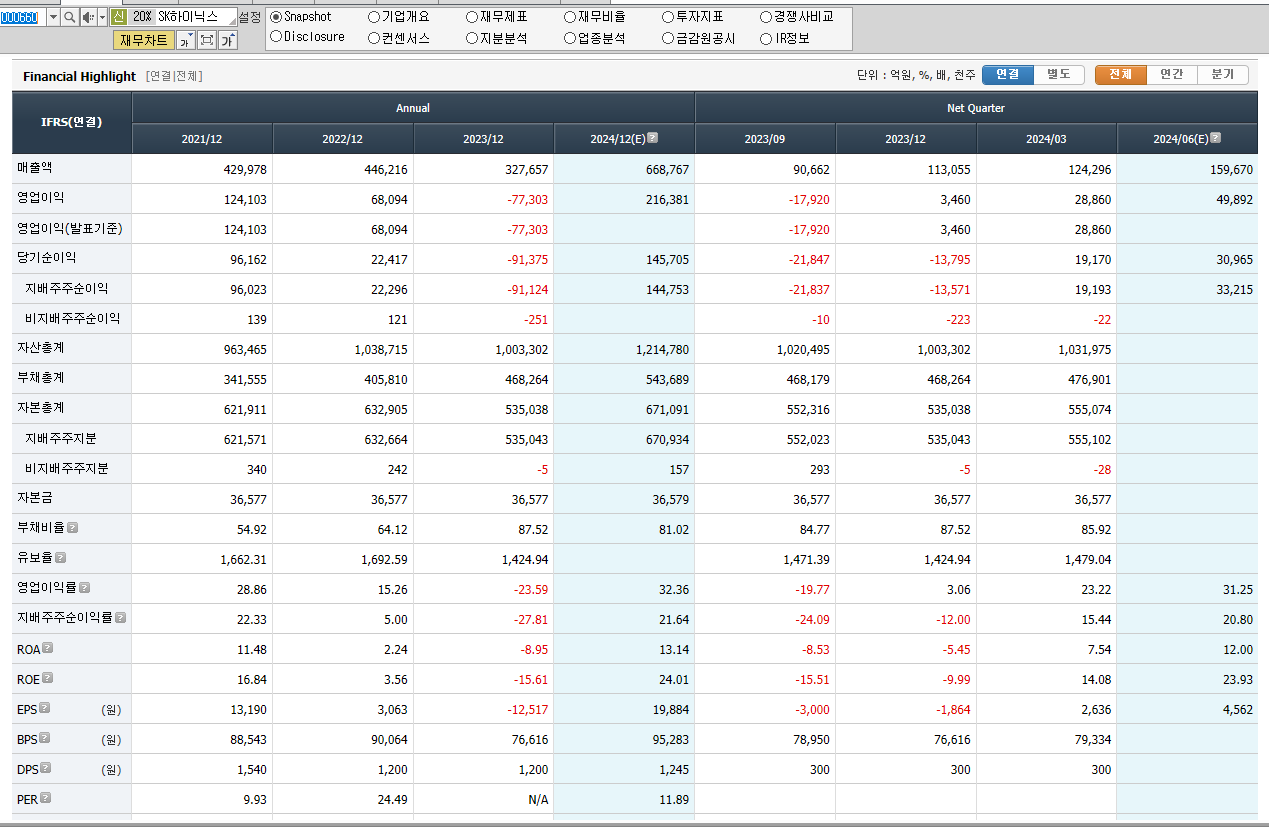
Task: Select the 재무비율 radio button
Action: (x=570, y=17)
